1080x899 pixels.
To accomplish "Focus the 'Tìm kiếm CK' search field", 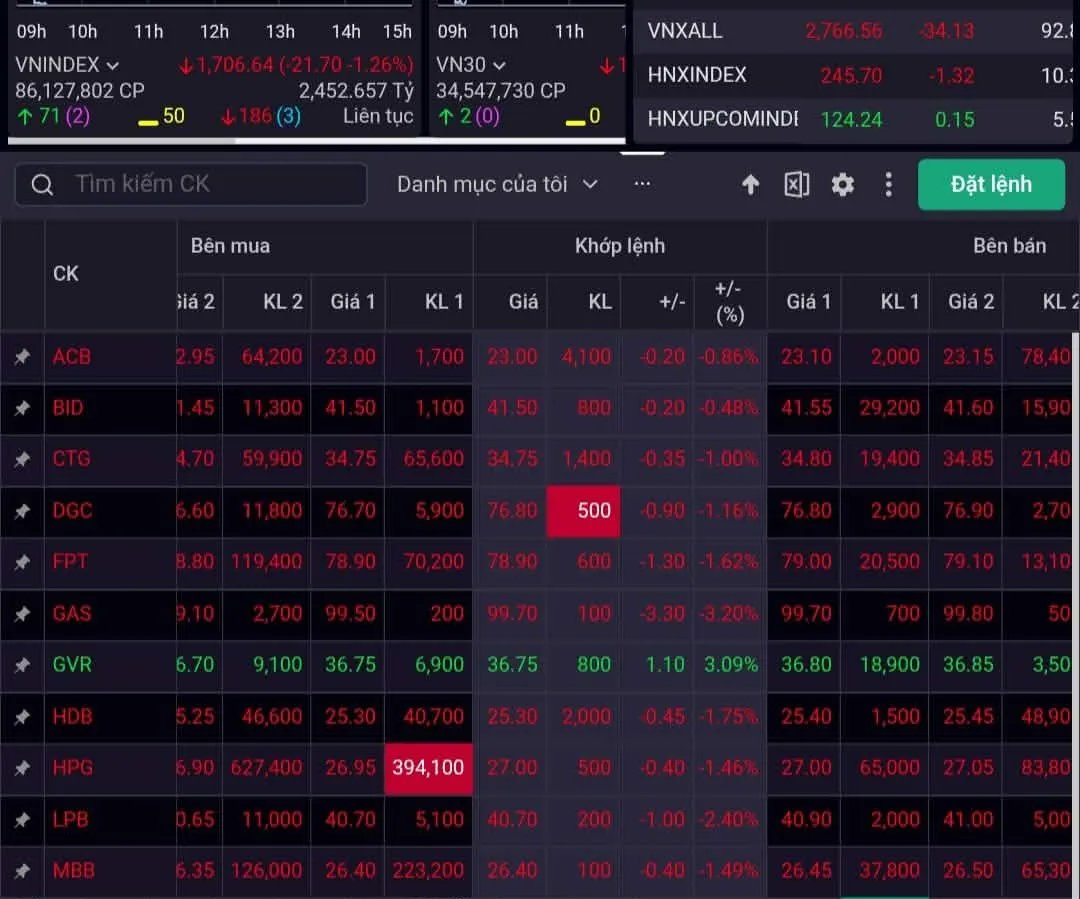I will pos(210,184).
